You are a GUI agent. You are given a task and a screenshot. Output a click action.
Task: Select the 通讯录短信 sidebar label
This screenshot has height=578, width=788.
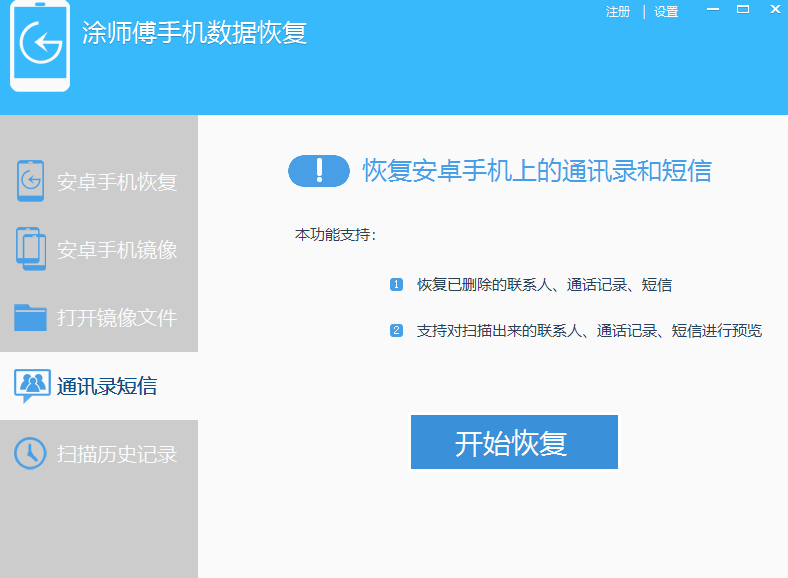pos(107,386)
